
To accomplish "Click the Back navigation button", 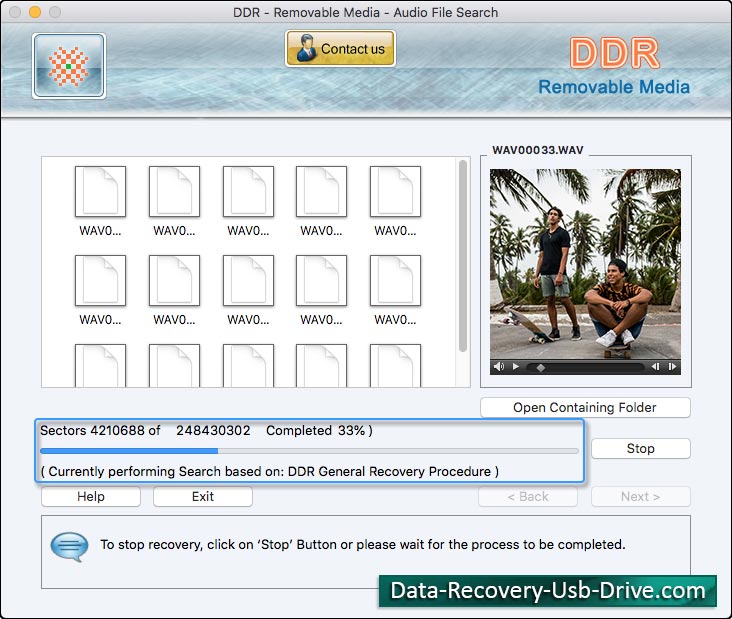I will (528, 497).
